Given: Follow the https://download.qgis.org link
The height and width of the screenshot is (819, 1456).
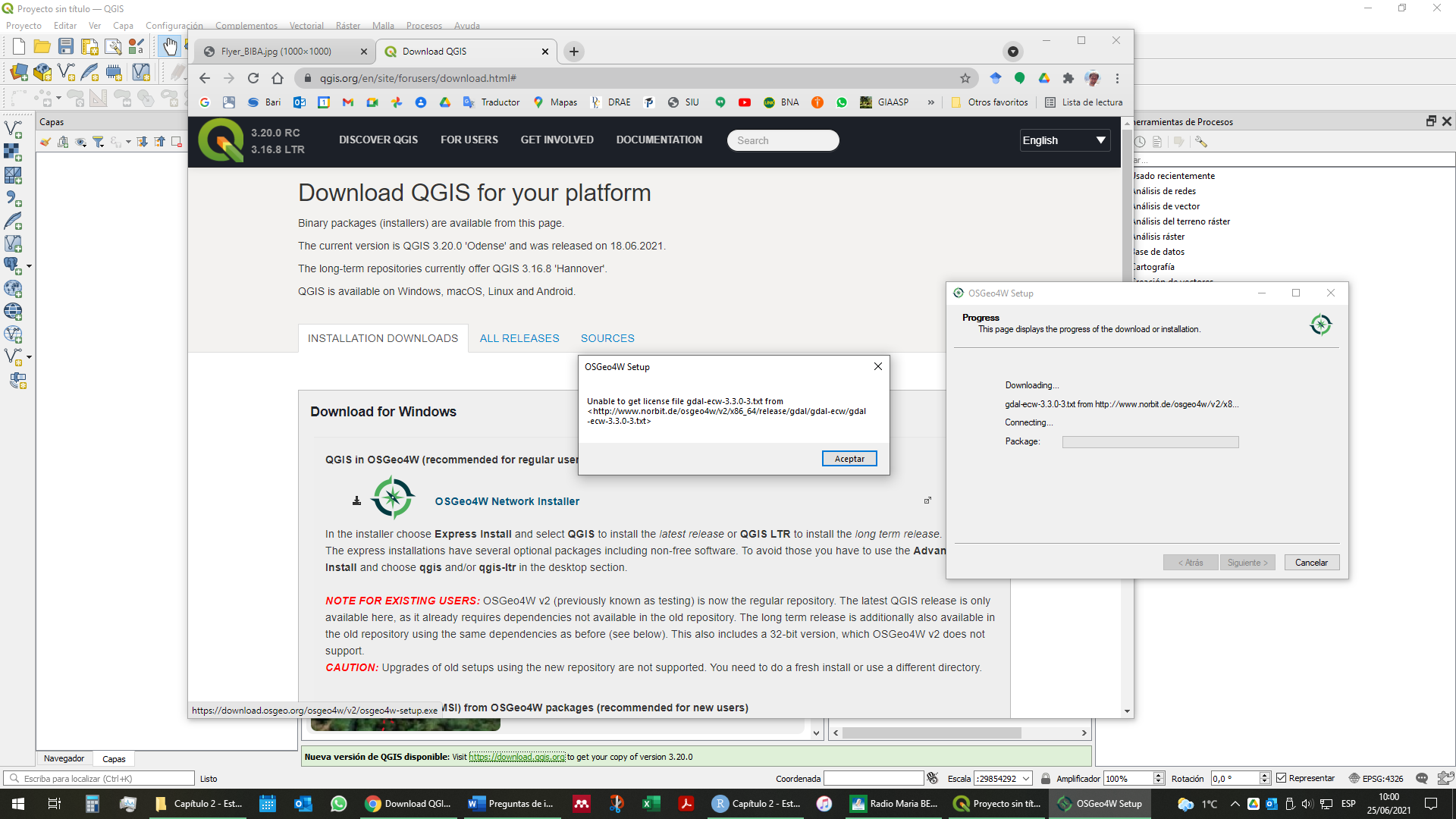Looking at the screenshot, I should 516,757.
